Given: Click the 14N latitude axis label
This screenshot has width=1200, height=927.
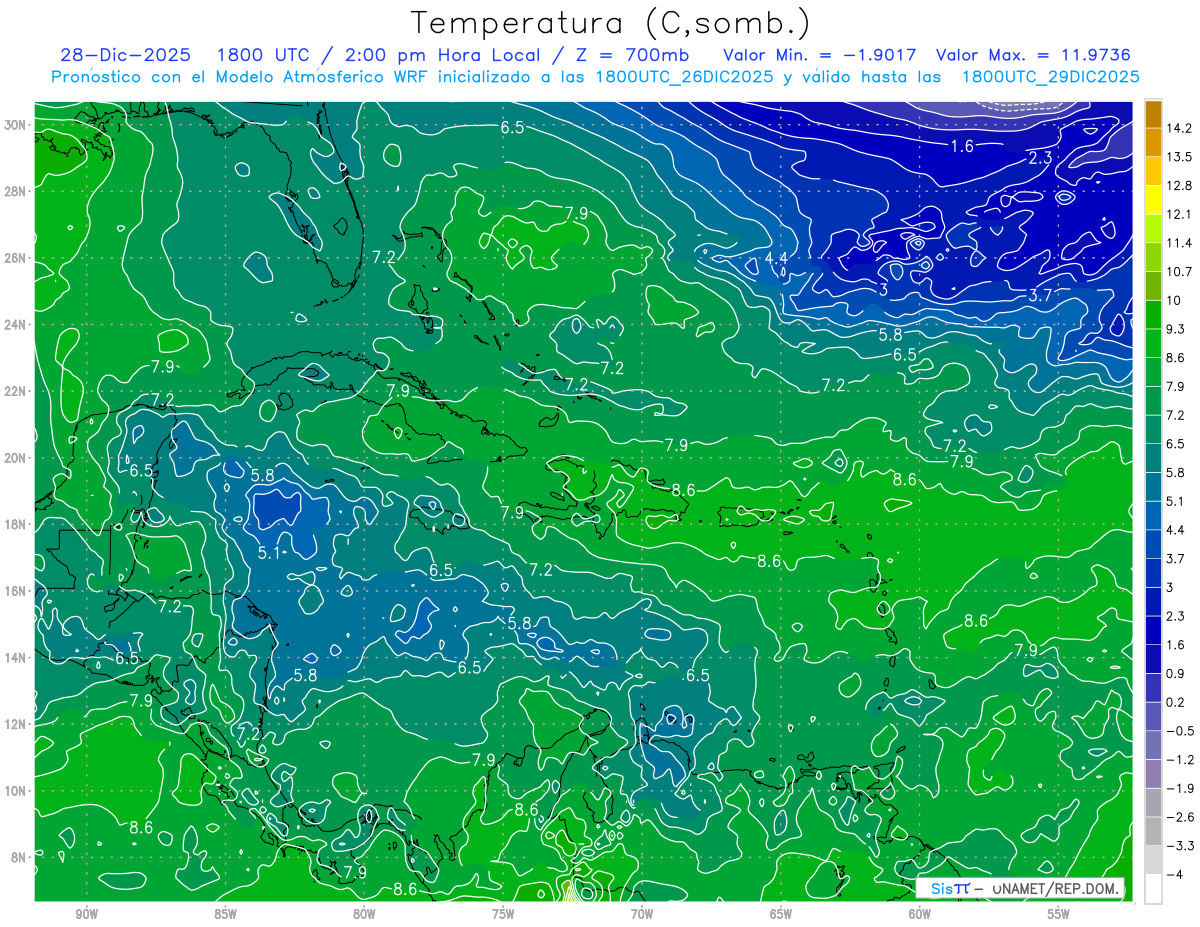Looking at the screenshot, I should point(16,657).
